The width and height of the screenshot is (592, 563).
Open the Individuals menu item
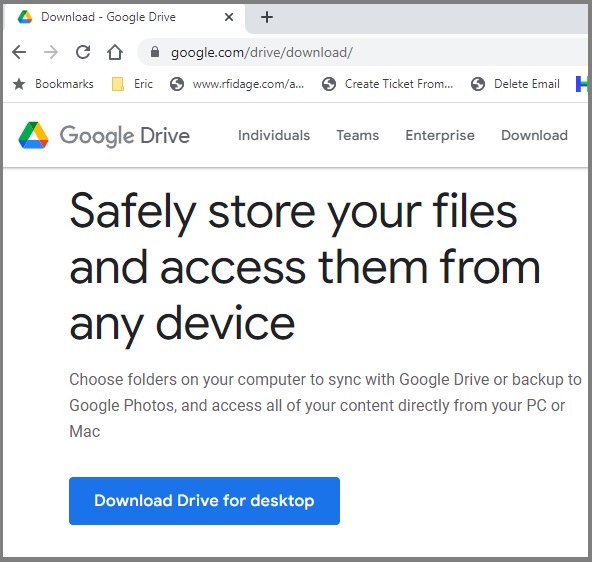274,135
